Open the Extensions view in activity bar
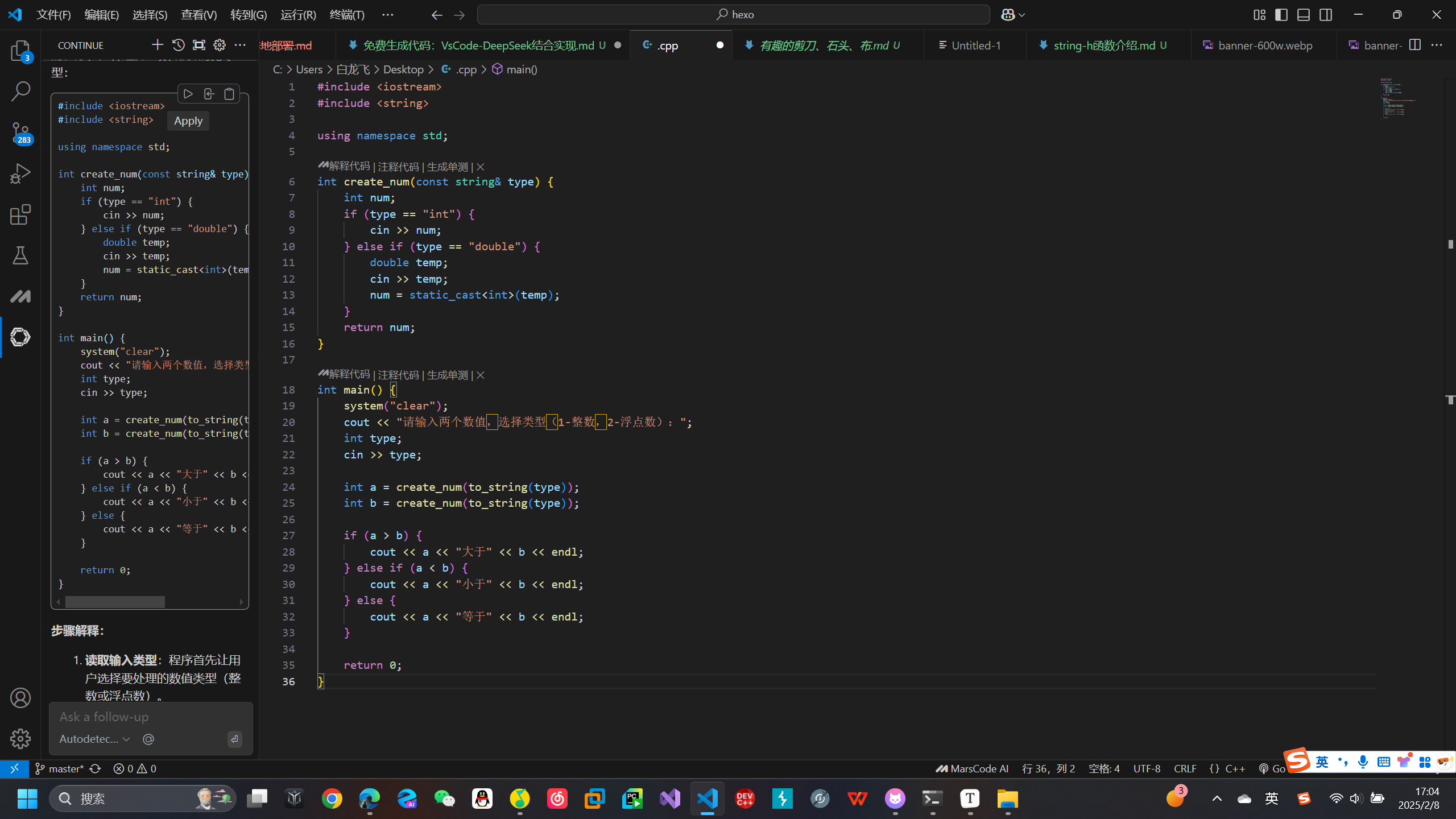 coord(20,214)
